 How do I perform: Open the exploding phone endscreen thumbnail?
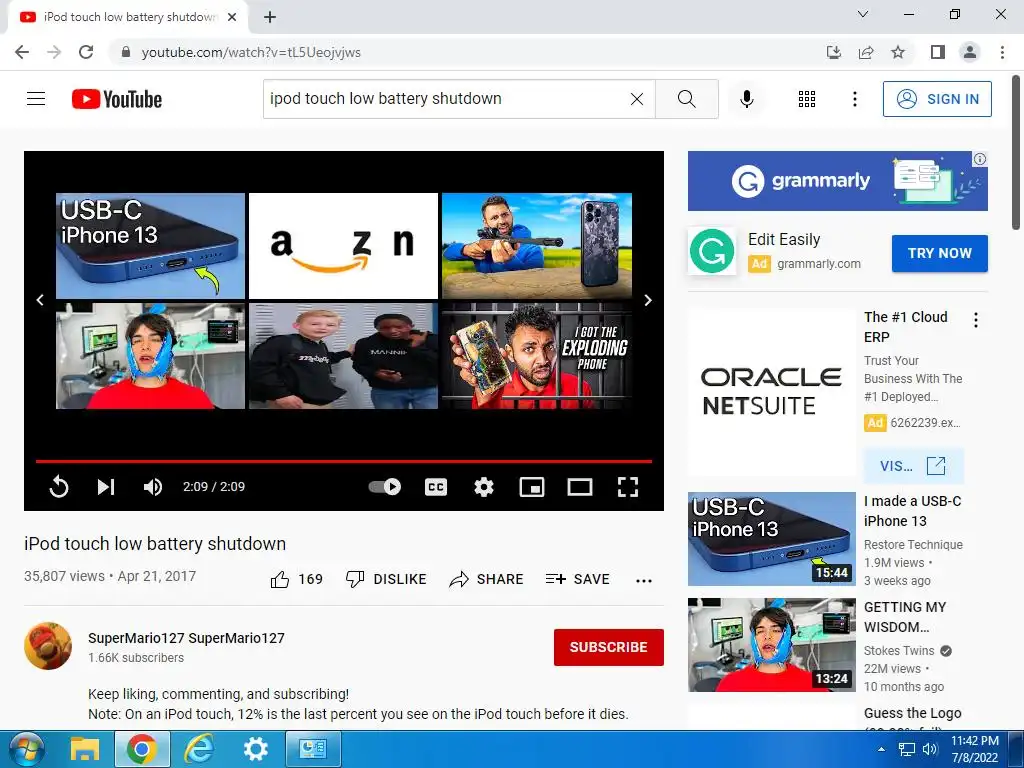(x=537, y=356)
